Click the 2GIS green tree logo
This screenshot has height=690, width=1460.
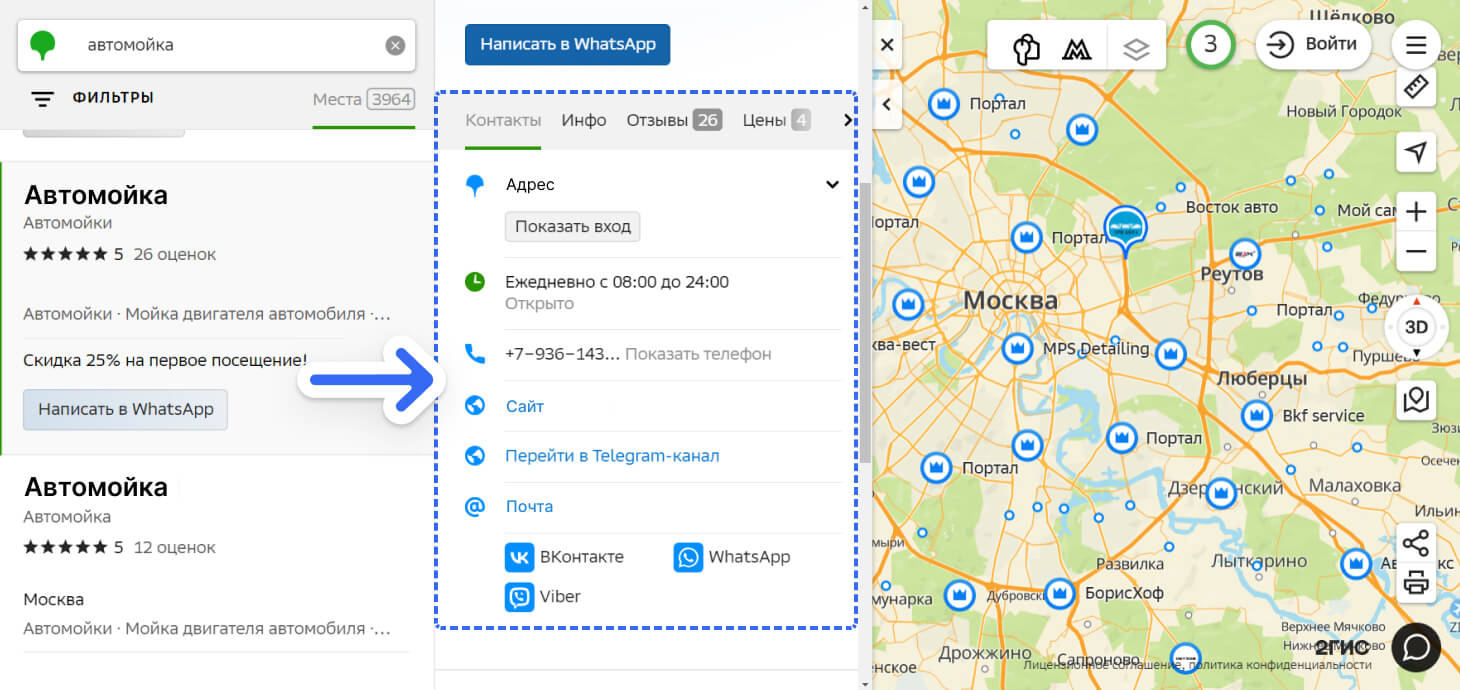tap(42, 45)
